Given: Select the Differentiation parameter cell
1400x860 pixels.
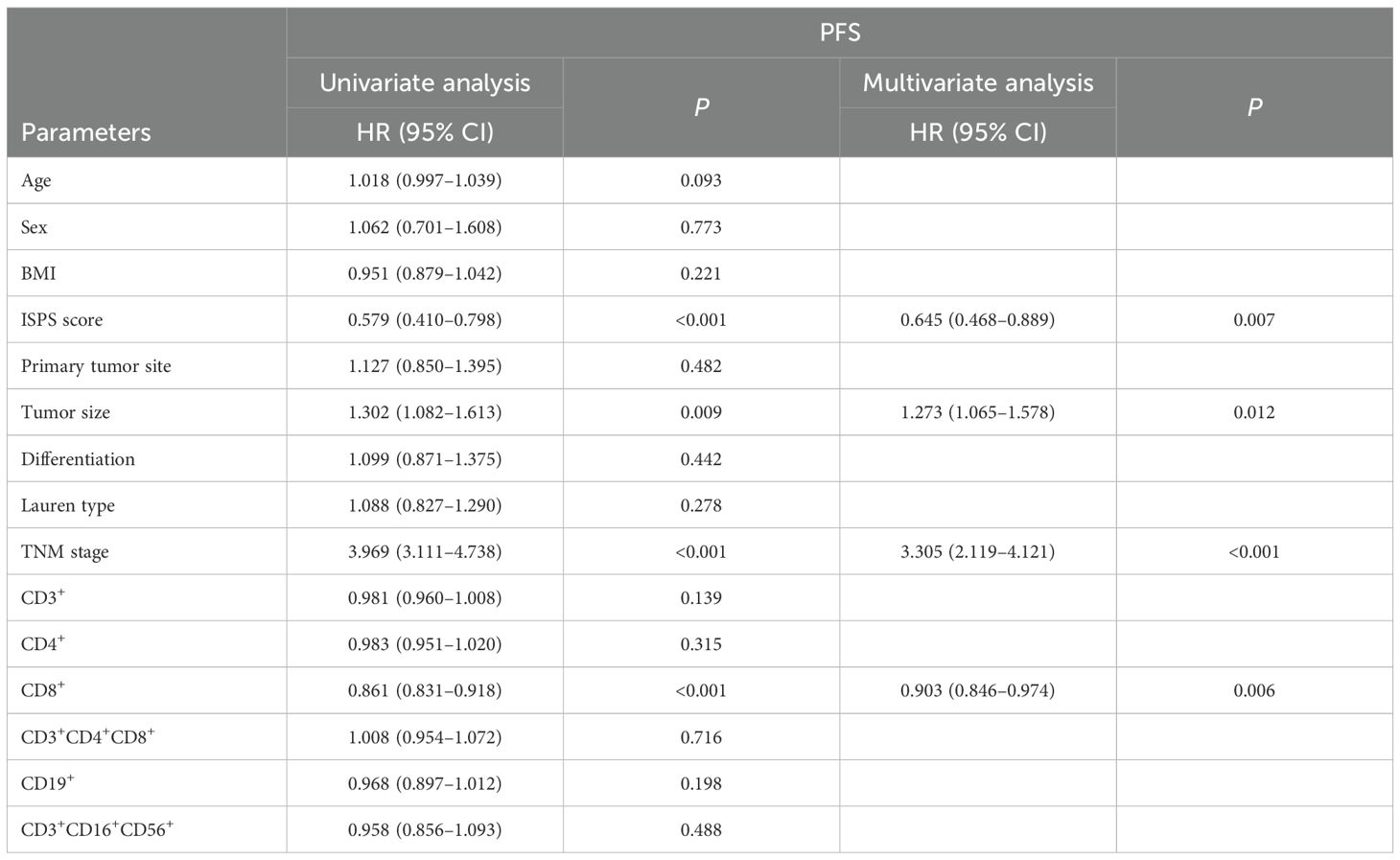Looking at the screenshot, I should [78, 459].
